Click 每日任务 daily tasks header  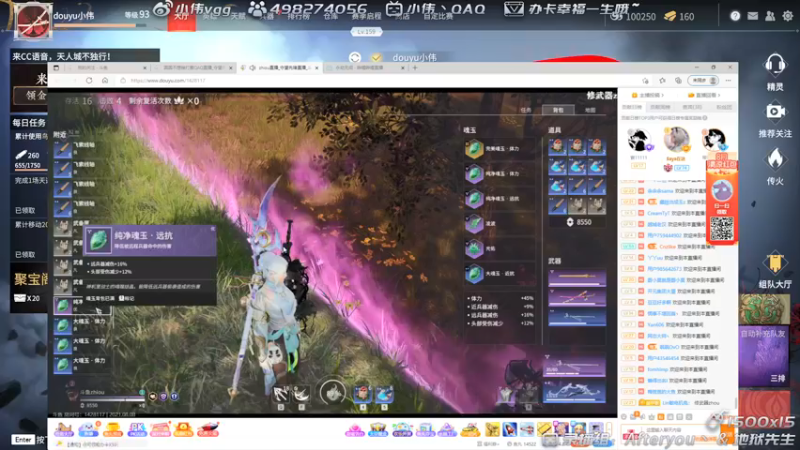pyautogui.click(x=29, y=122)
